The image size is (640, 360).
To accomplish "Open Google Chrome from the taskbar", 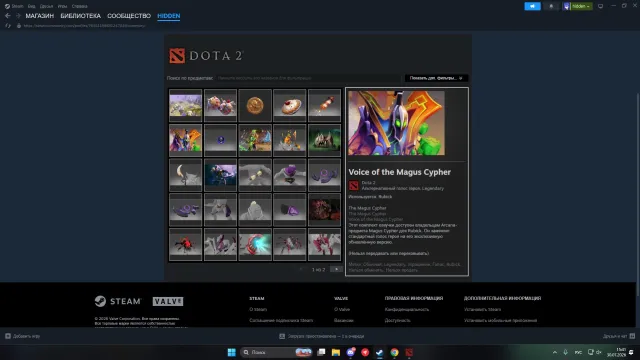I will tap(394, 352).
